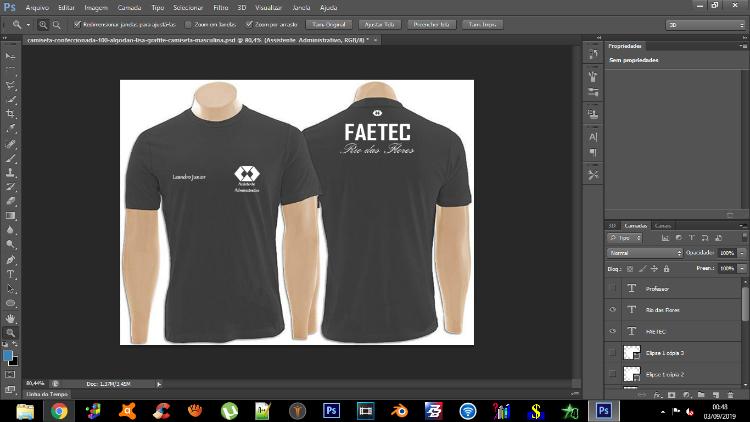Open the Normal blend mode dropdown
This screenshot has height=422, width=750.
point(645,253)
